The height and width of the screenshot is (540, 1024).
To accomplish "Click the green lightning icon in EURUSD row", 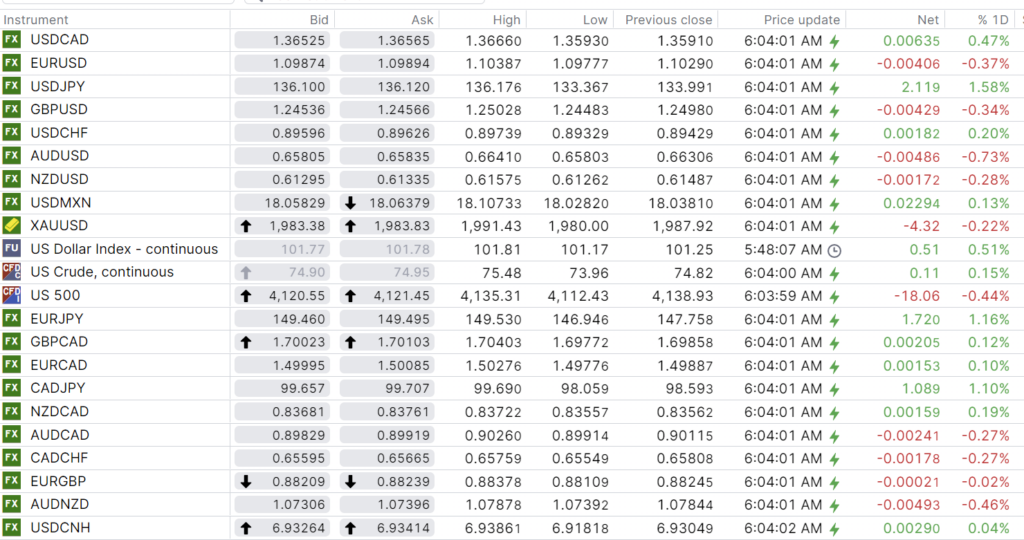I will click(x=835, y=64).
